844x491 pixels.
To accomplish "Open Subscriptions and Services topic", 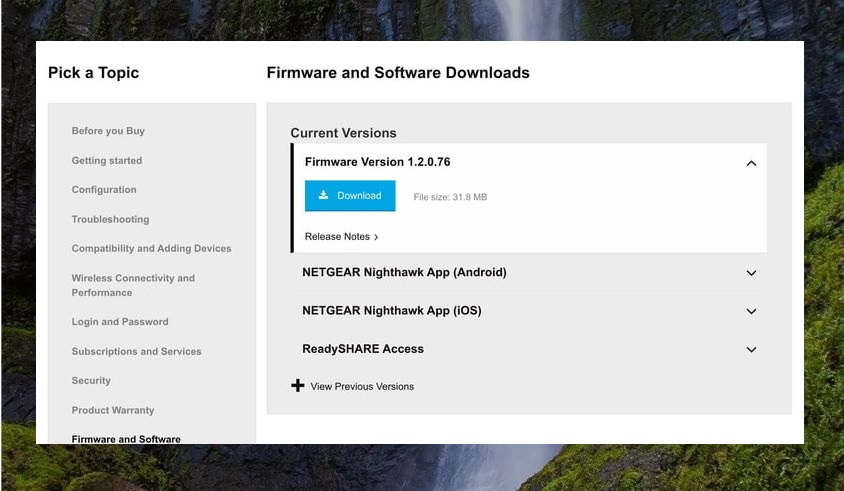I will point(136,351).
